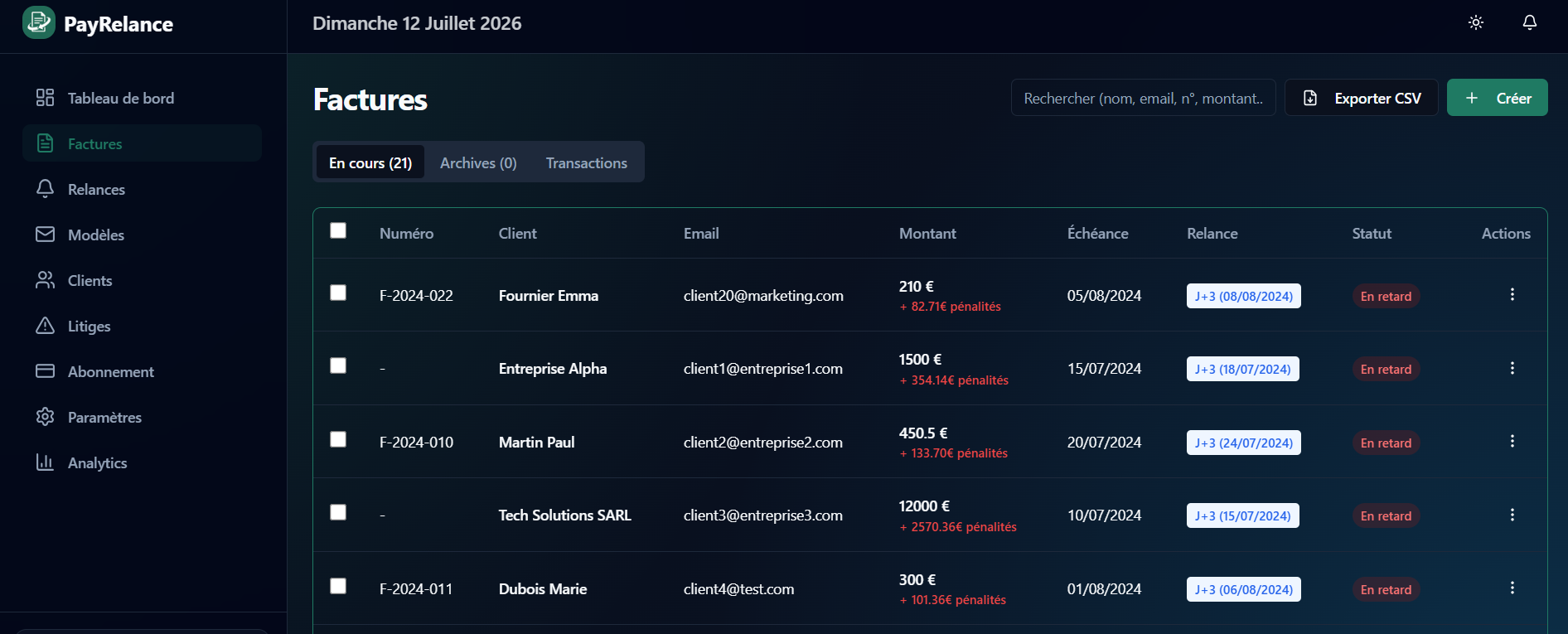Viewport: 1568px width, 634px height.
Task: Open the Abonnement card icon
Action: [45, 371]
